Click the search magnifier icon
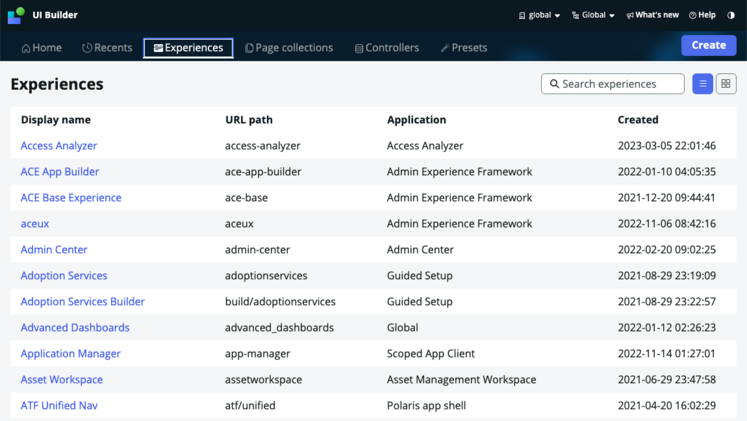Viewport: 747px width, 421px height. pyautogui.click(x=554, y=84)
